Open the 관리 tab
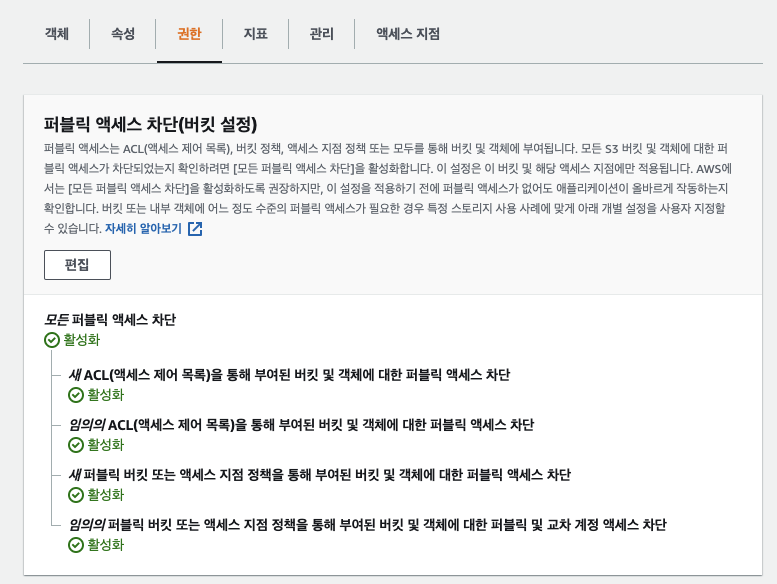Image resolution: width=777 pixels, height=584 pixels. point(321,33)
